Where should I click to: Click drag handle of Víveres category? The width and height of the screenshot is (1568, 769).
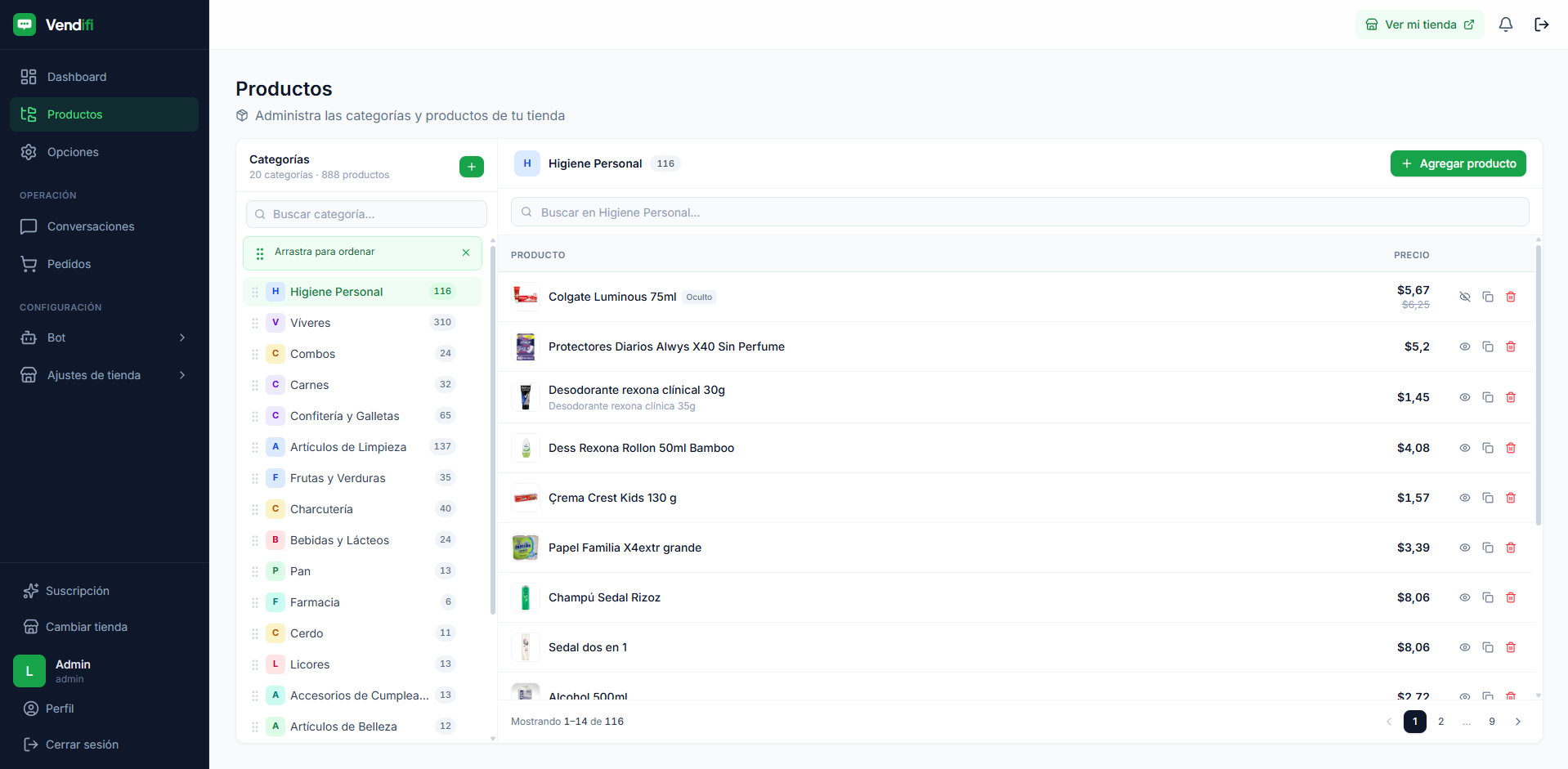tap(255, 323)
